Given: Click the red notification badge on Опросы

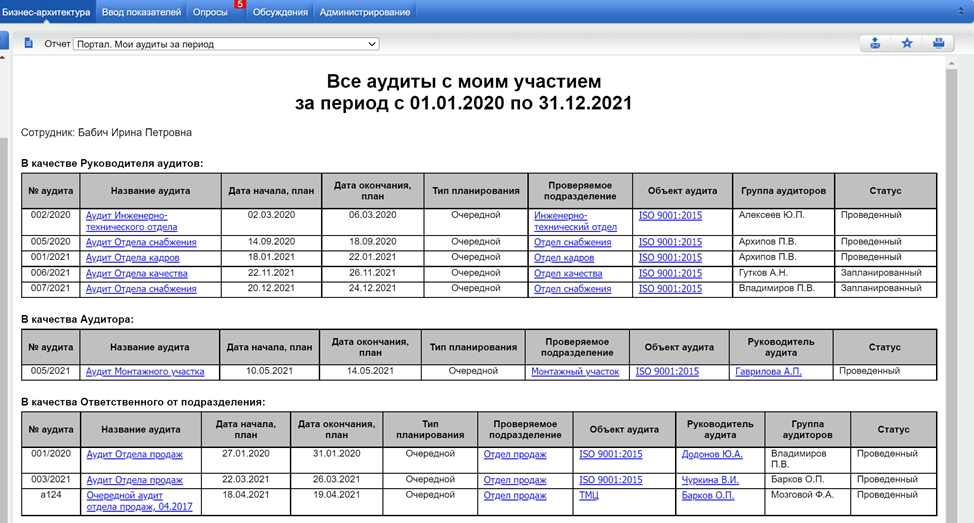Looking at the screenshot, I should coord(240,4).
